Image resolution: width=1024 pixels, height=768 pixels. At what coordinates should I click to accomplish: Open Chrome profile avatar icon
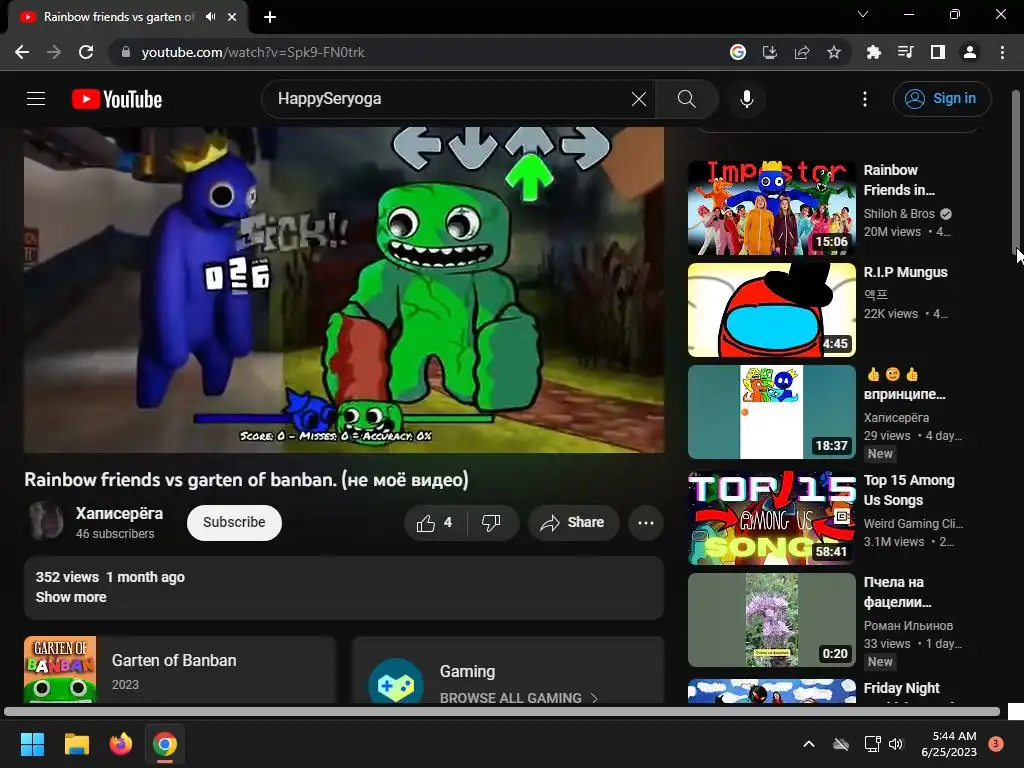[x=970, y=52]
